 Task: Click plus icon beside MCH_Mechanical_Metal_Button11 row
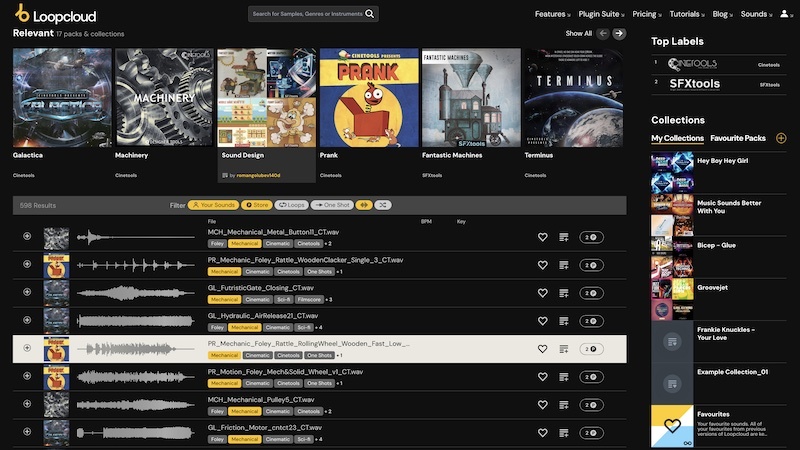27,236
